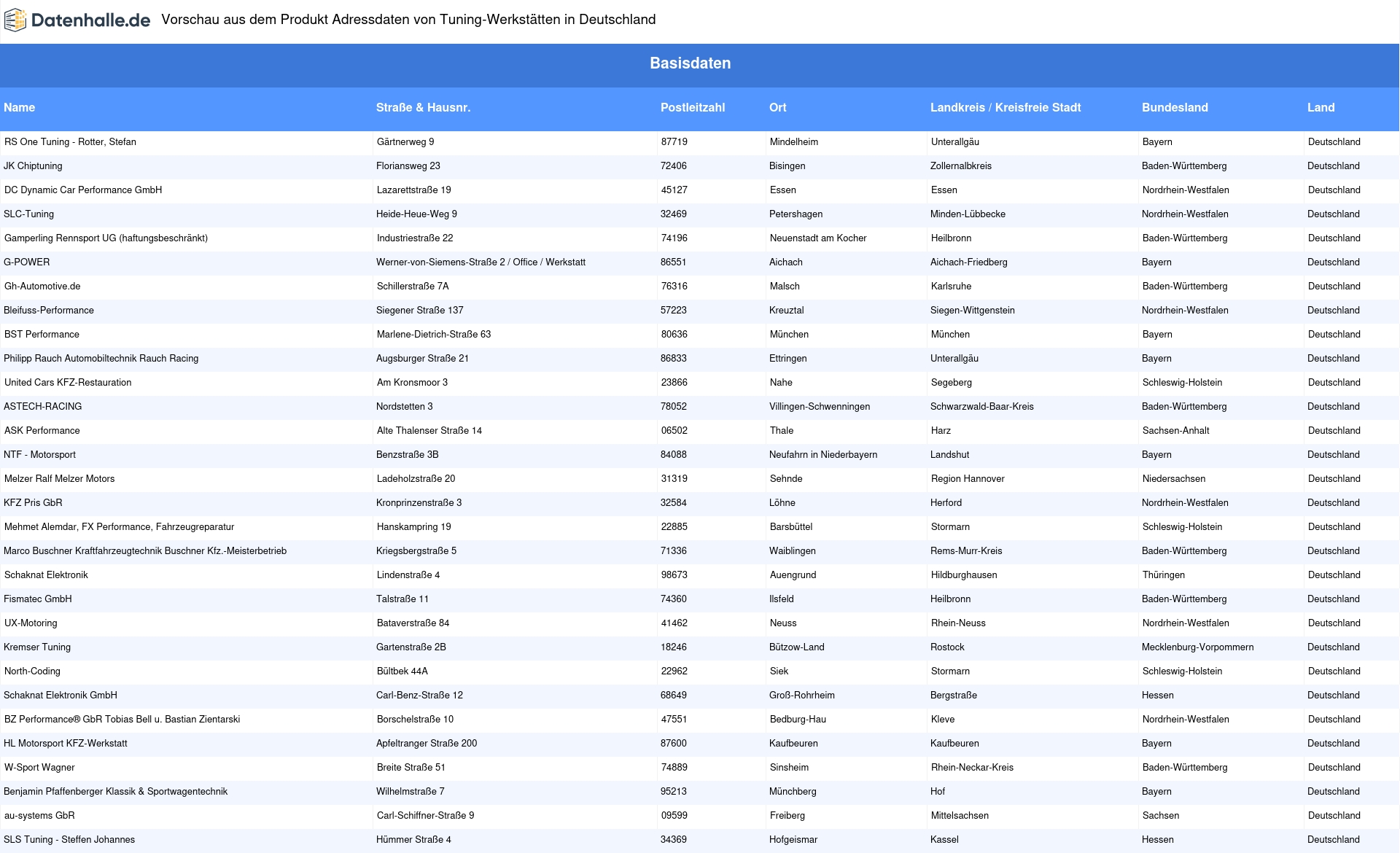The image size is (1400, 853).
Task: Select KFZ Pris GbR entry
Action: 33,503
